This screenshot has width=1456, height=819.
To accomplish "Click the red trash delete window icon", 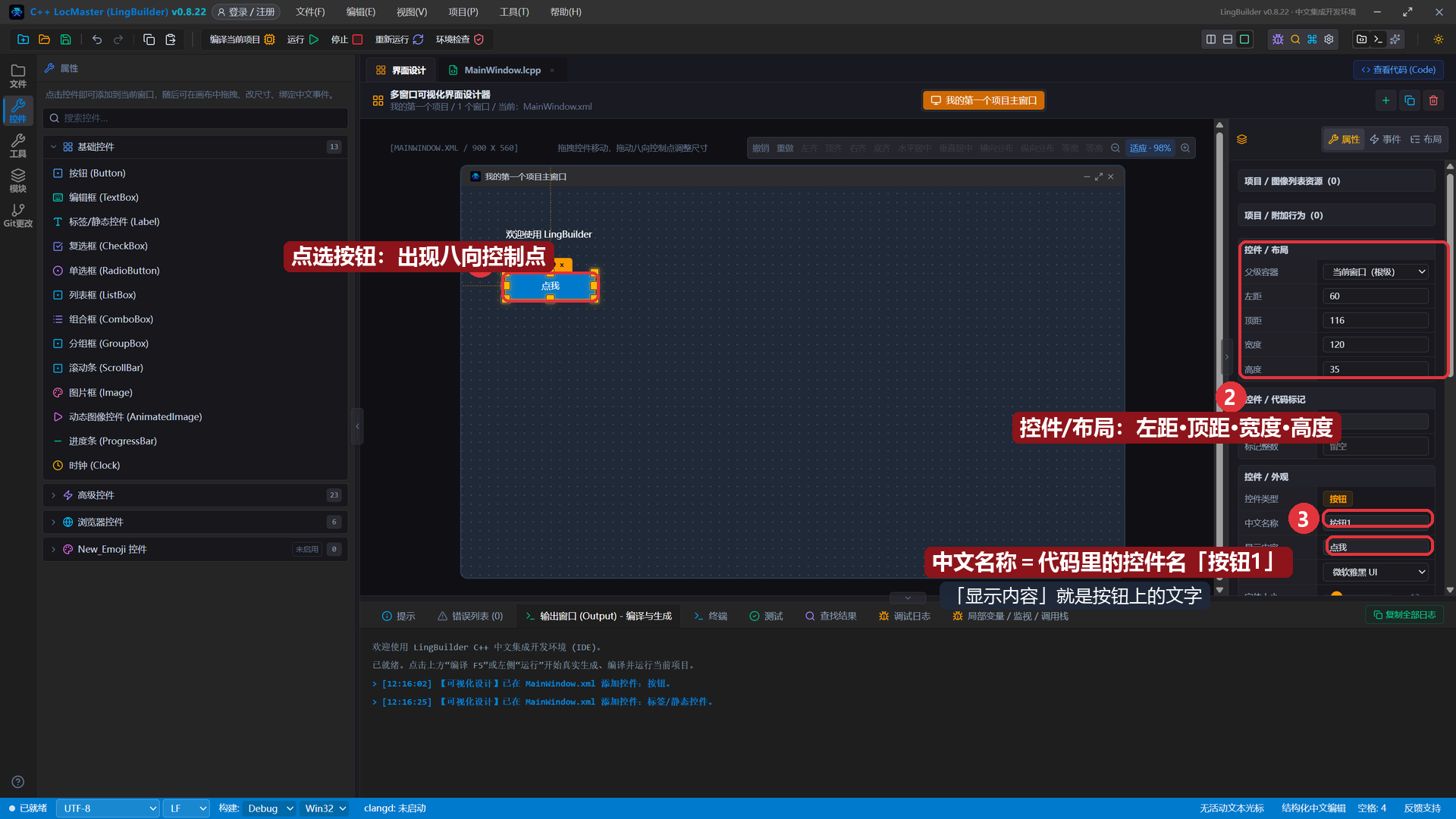I will point(1433,100).
